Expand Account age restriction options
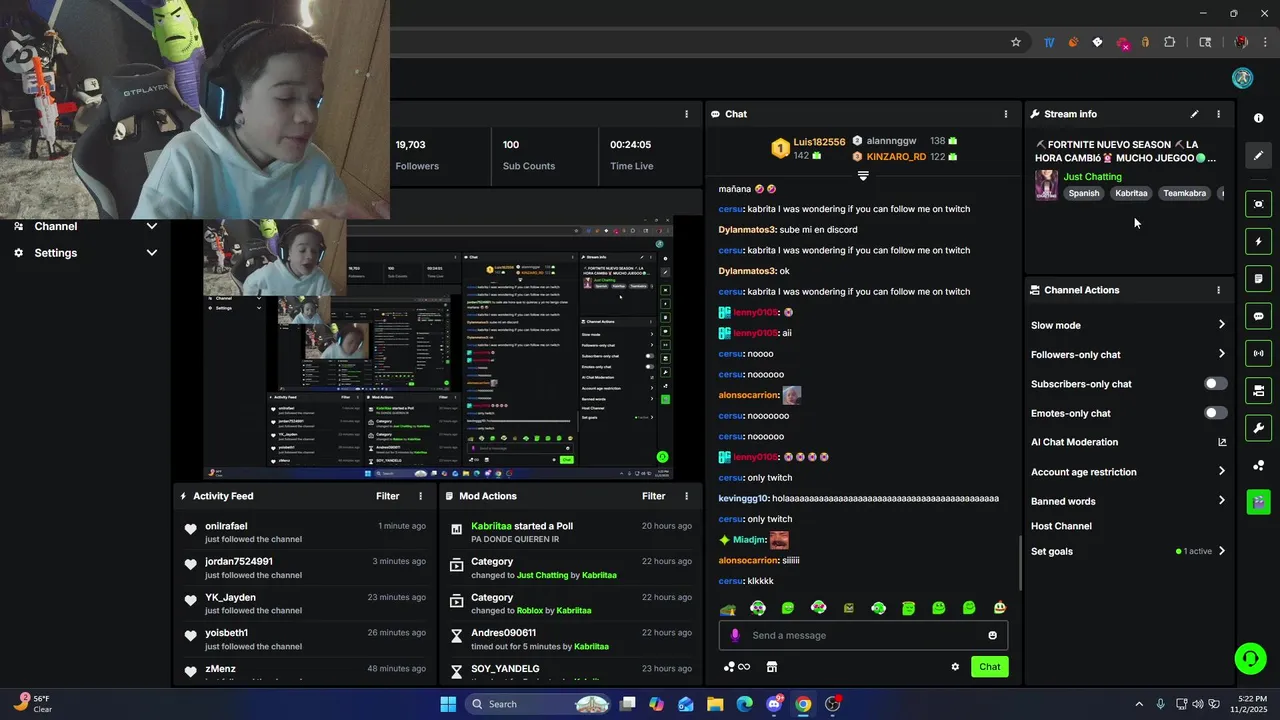Screen dimensions: 1280x720 tap(1221, 471)
